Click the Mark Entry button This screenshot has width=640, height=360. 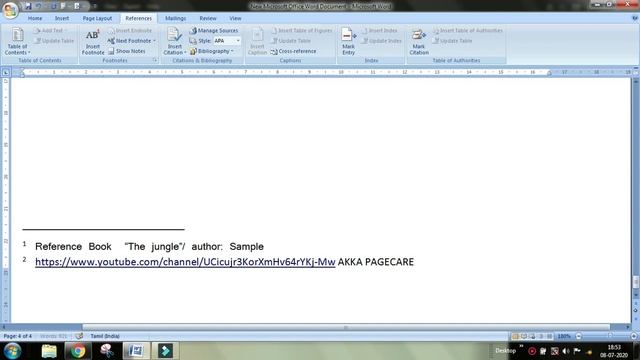pos(348,41)
